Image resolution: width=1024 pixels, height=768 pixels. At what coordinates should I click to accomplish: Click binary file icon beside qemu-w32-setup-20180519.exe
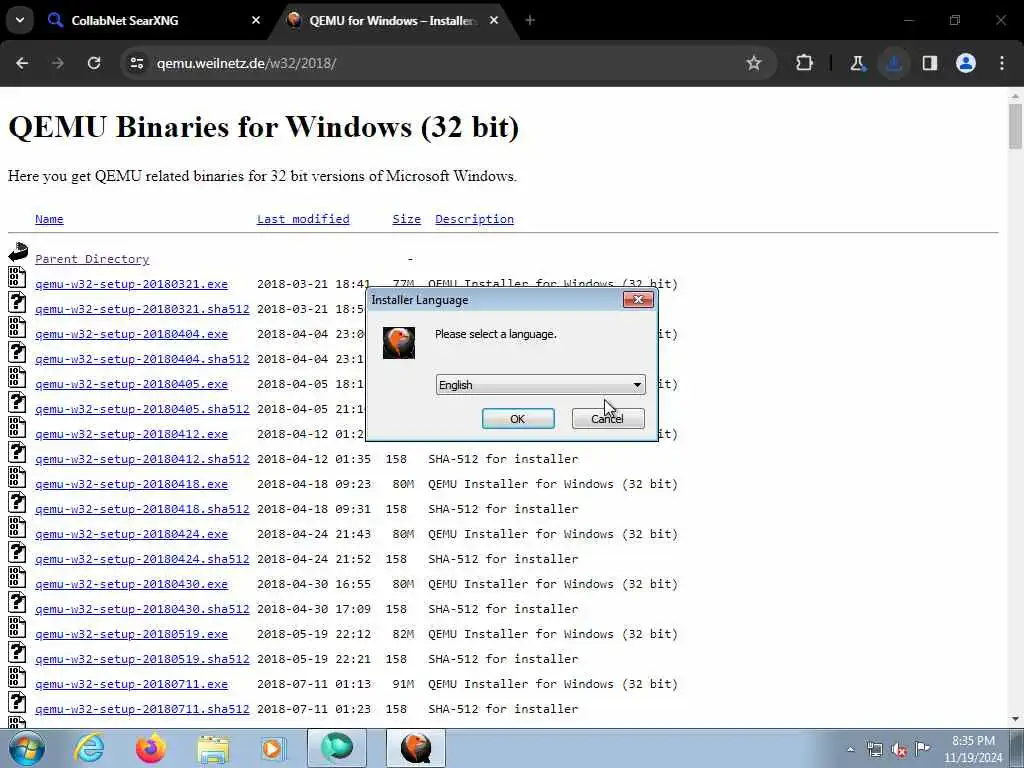pyautogui.click(x=17, y=627)
